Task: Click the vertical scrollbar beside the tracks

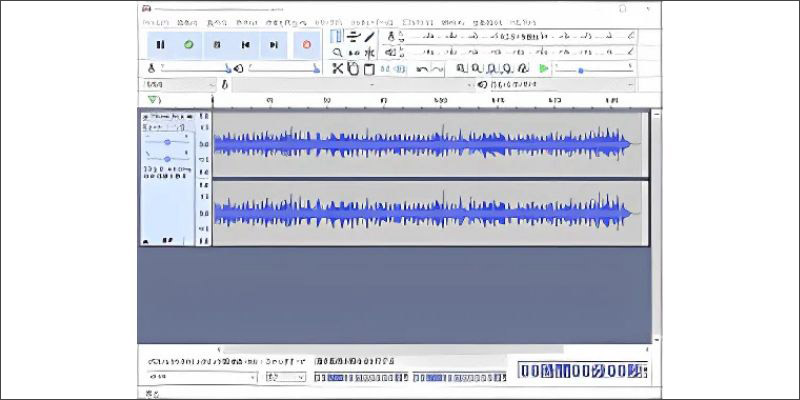Action: [x=656, y=227]
